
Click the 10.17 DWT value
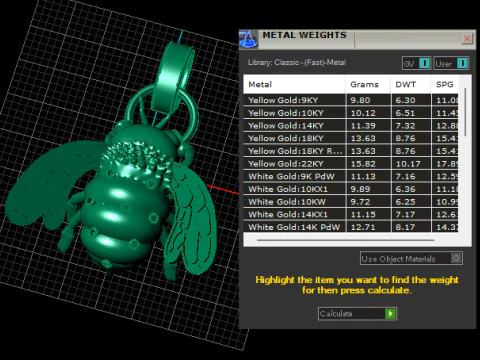point(408,164)
